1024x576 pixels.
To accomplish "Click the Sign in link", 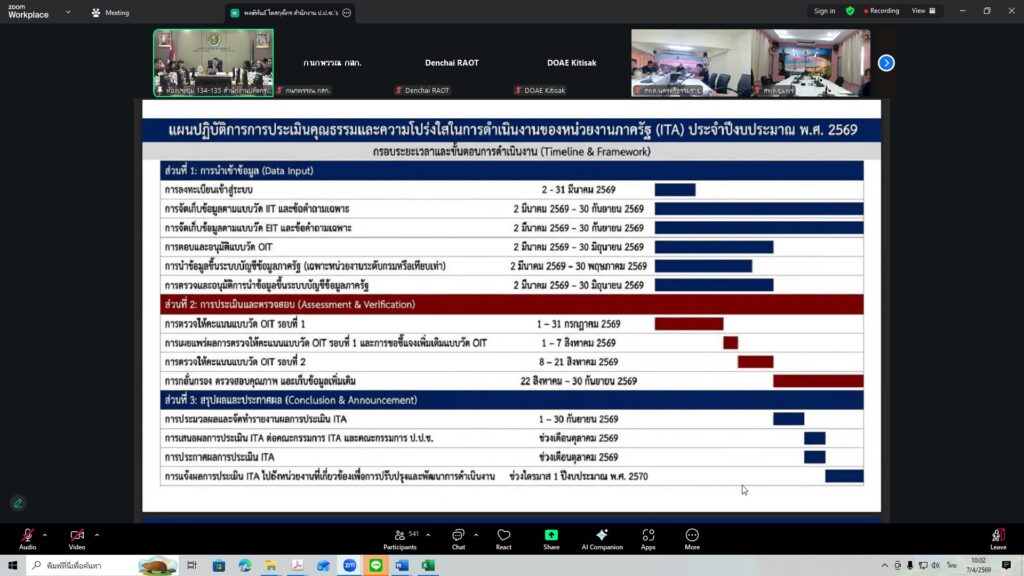I will coord(824,11).
